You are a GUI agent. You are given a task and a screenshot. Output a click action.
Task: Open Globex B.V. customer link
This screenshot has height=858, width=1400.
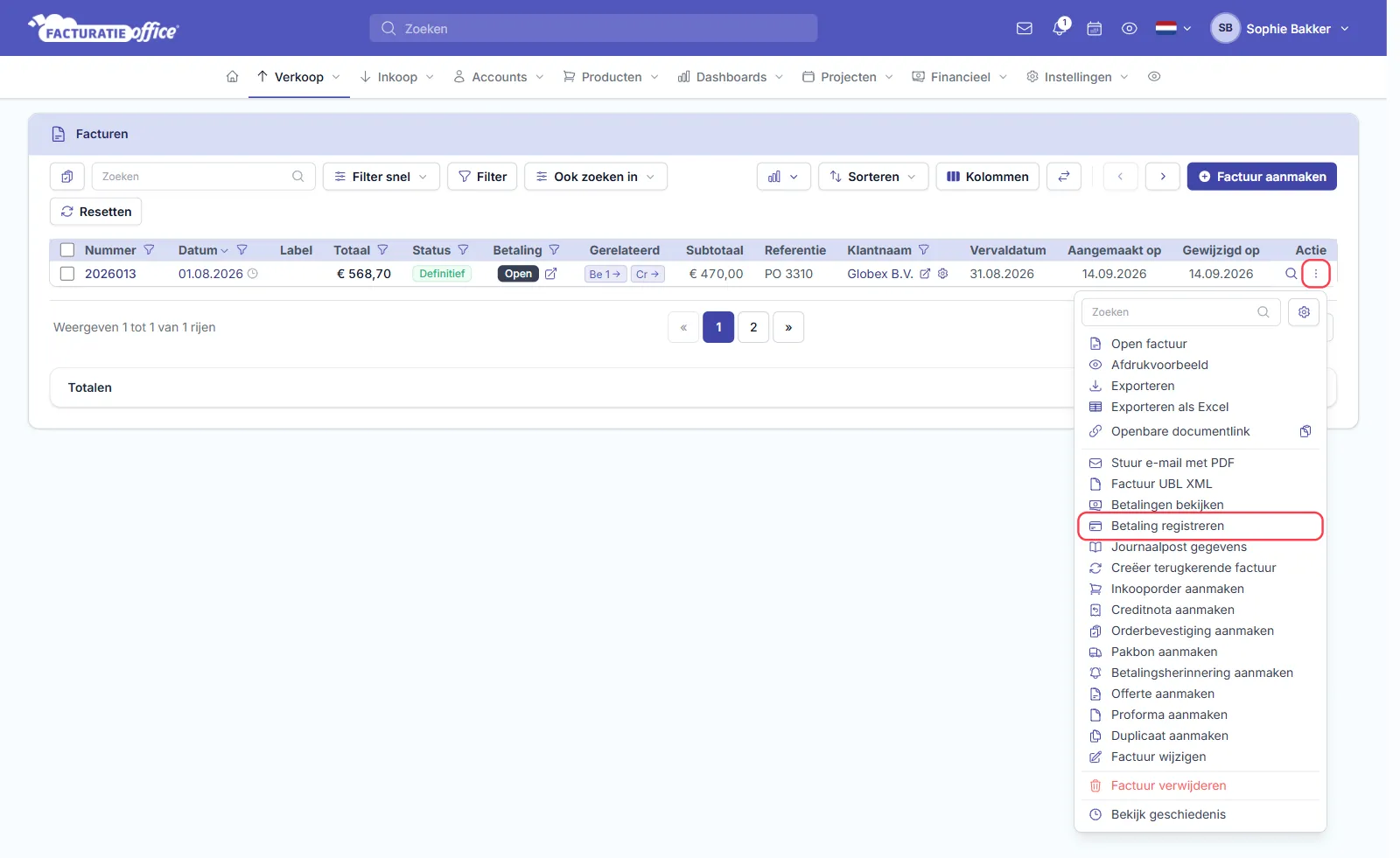[x=880, y=274]
